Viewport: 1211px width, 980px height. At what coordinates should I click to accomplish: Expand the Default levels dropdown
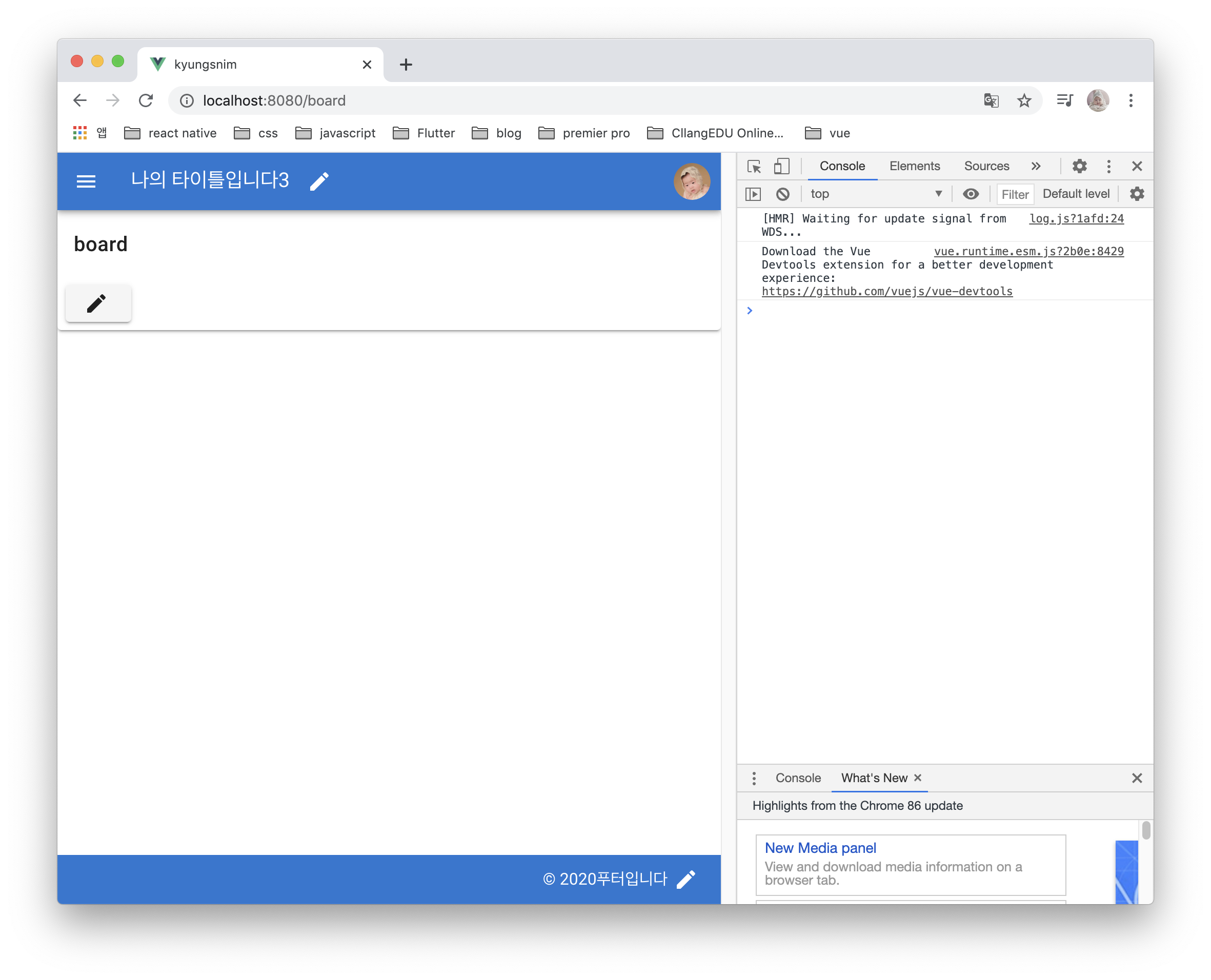pos(1076,194)
